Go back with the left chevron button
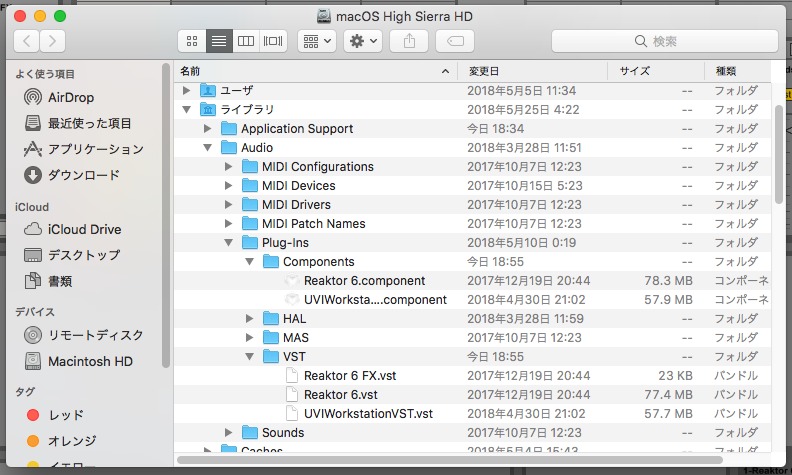The image size is (792, 475). [26, 41]
